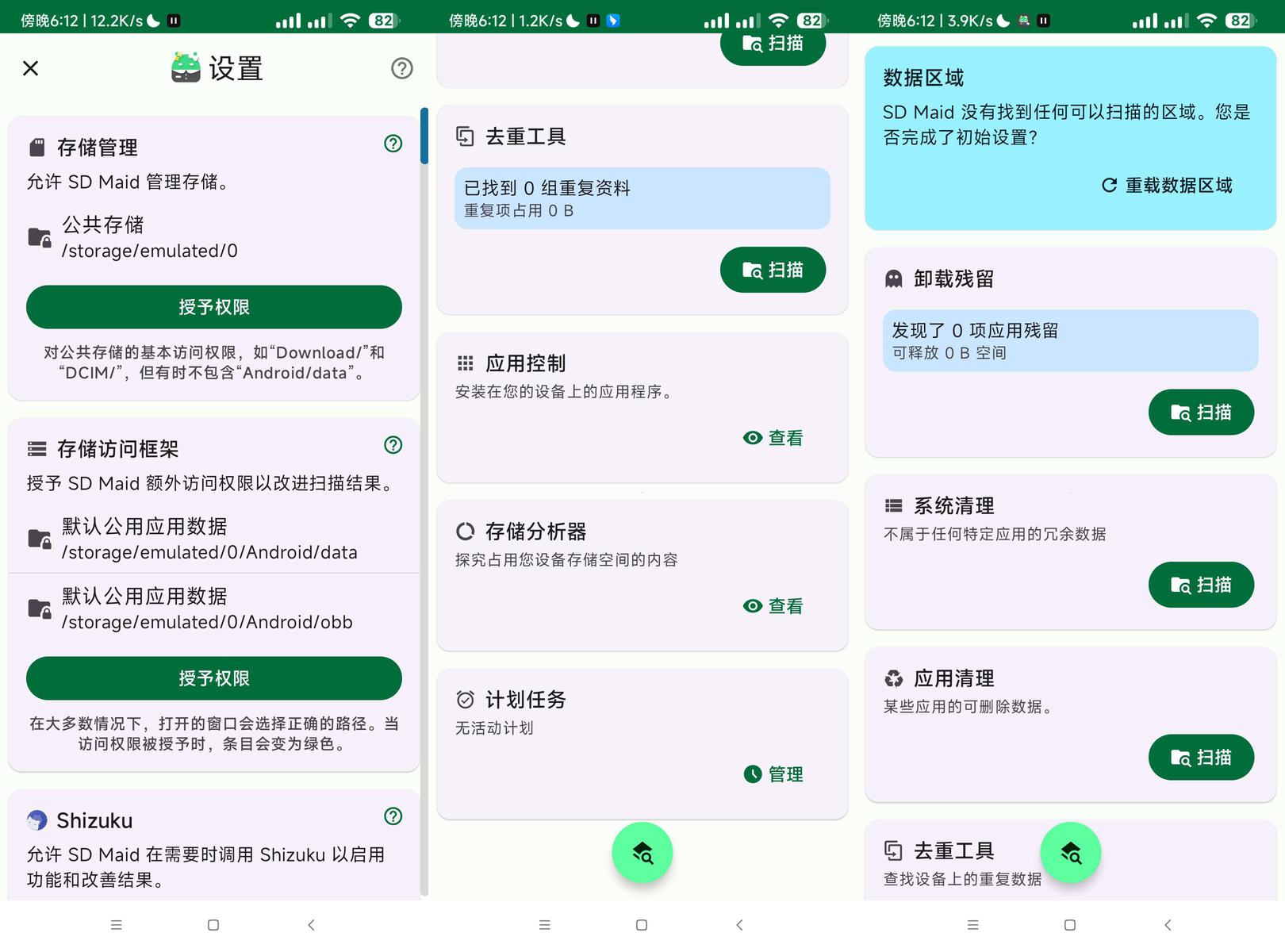Viewport: 1285px width, 952px height.
Task: Select the /storage/emulated/0/Android/data entry
Action: (214, 539)
